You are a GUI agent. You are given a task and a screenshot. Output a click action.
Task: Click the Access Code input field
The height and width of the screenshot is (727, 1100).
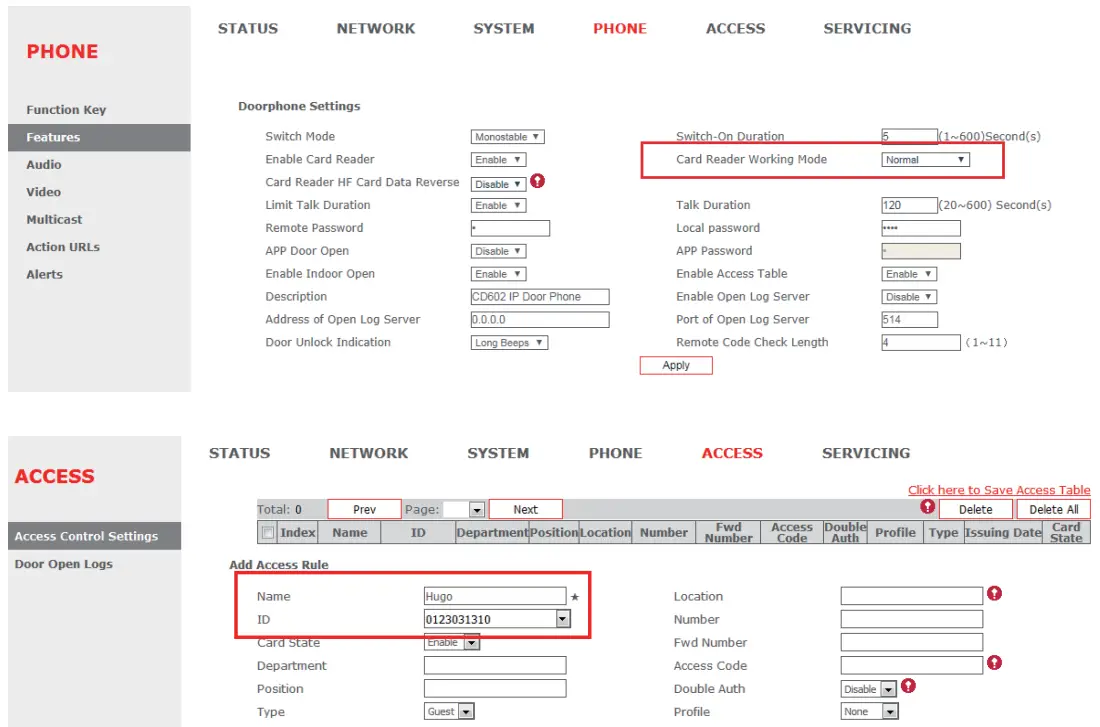[x=912, y=665]
